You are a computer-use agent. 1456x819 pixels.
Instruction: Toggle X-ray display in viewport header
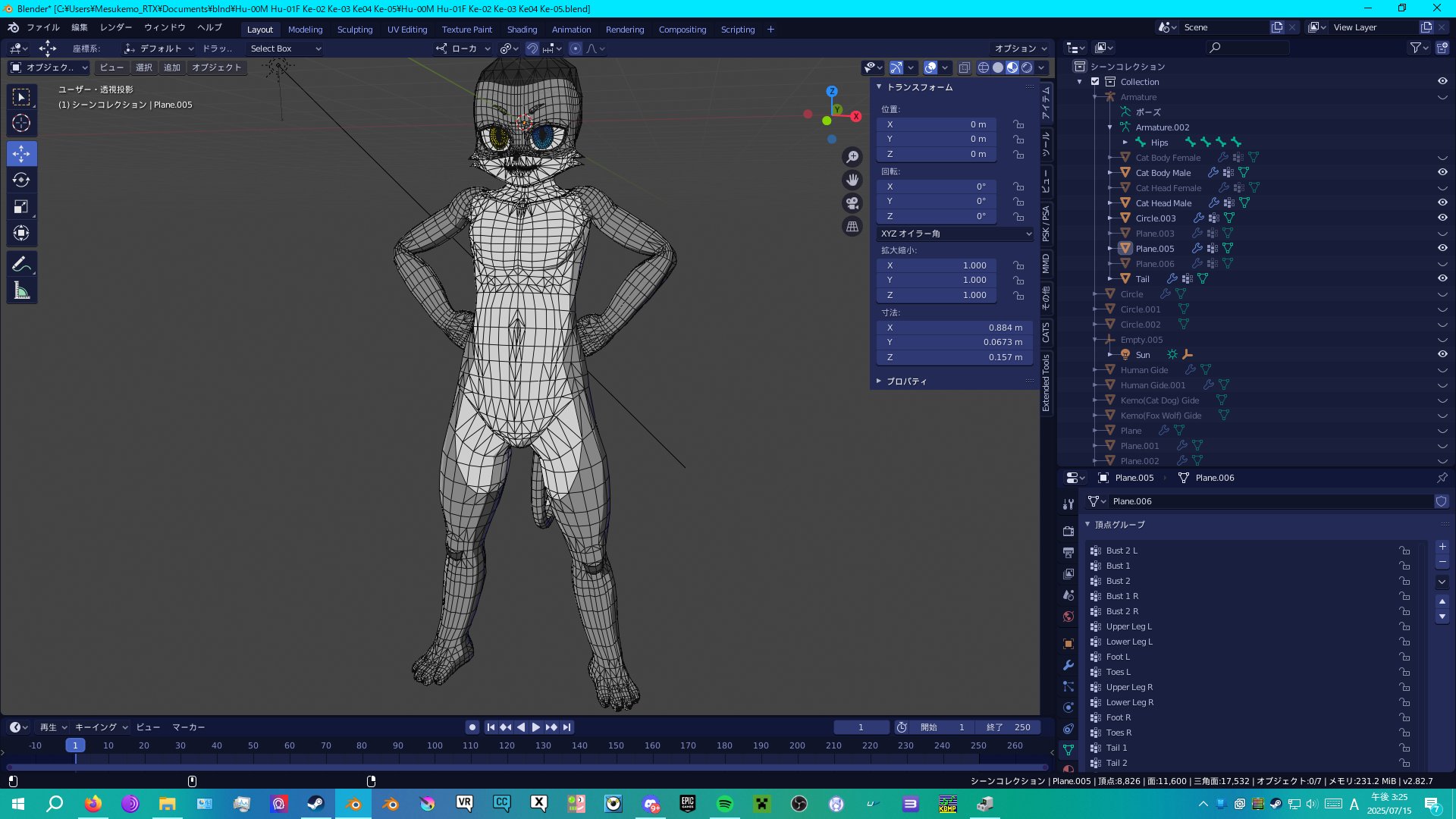point(964,67)
